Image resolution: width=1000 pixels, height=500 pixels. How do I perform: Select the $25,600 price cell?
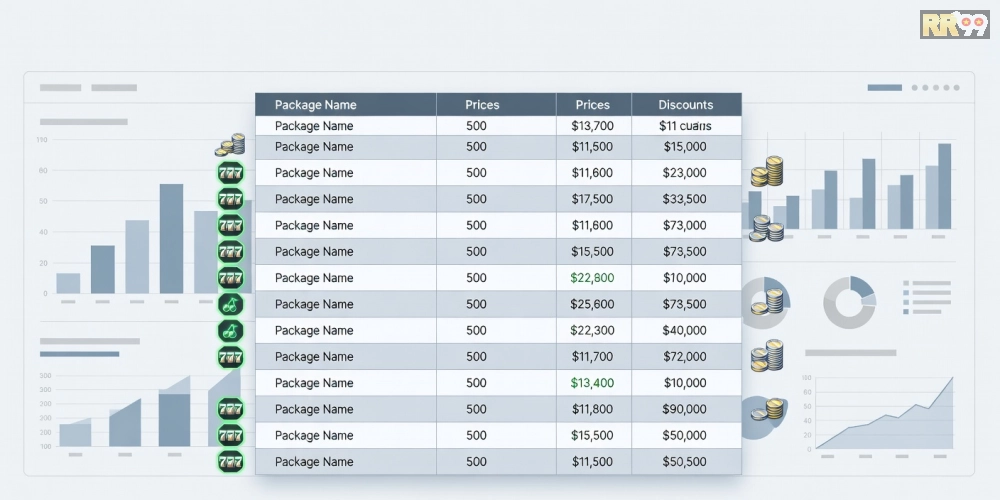click(592, 304)
